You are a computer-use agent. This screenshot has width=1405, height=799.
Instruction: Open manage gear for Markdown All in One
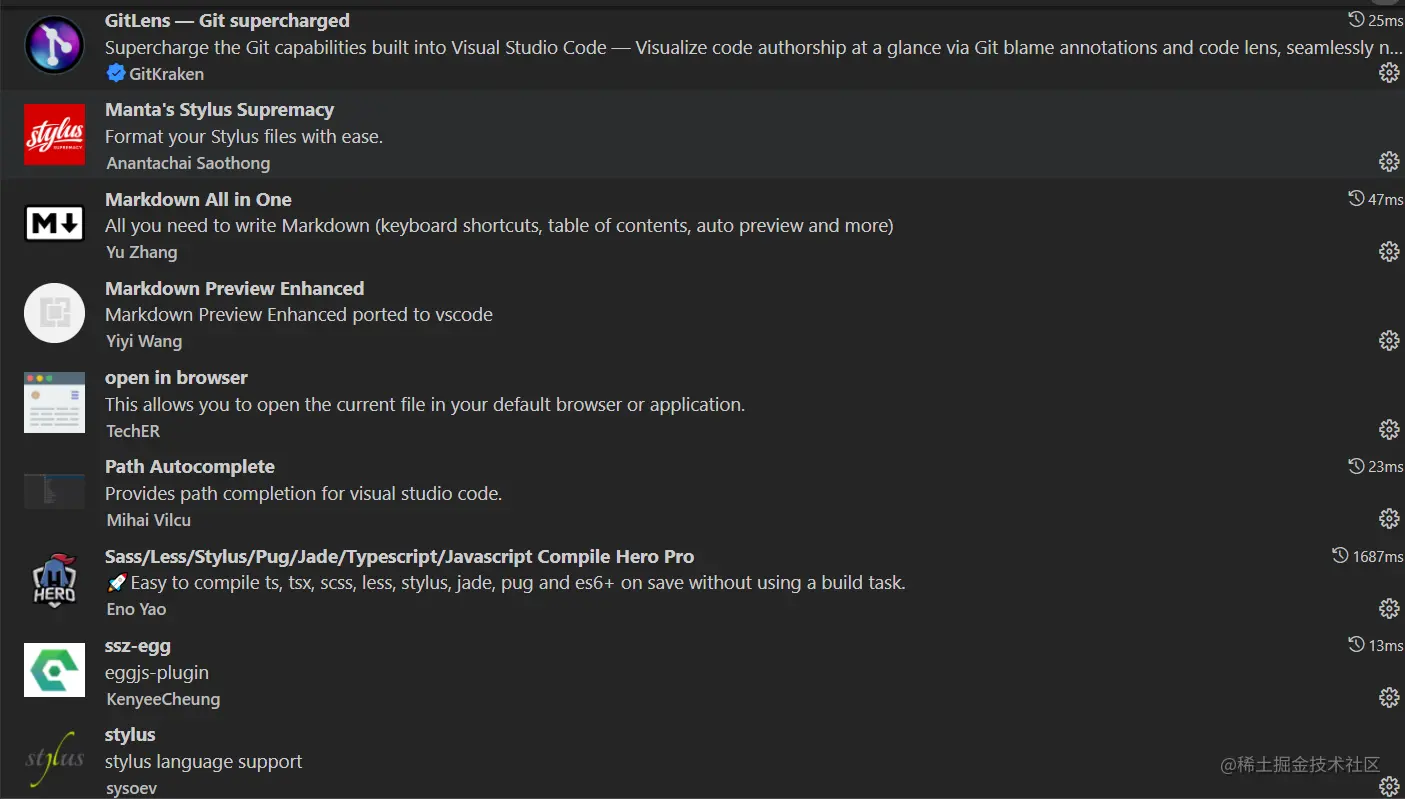[x=1389, y=251]
